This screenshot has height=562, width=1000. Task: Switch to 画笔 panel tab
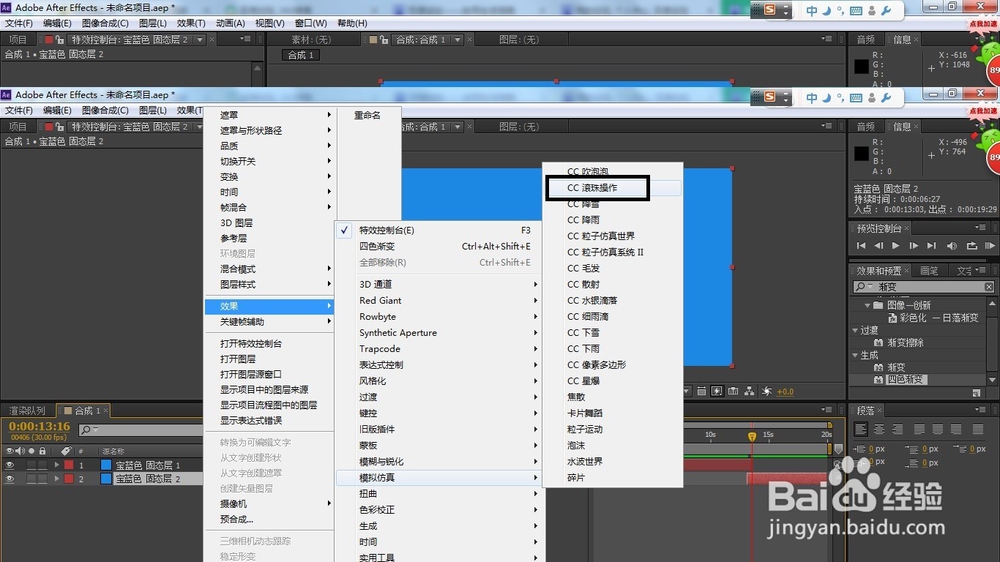pyautogui.click(x=929, y=270)
